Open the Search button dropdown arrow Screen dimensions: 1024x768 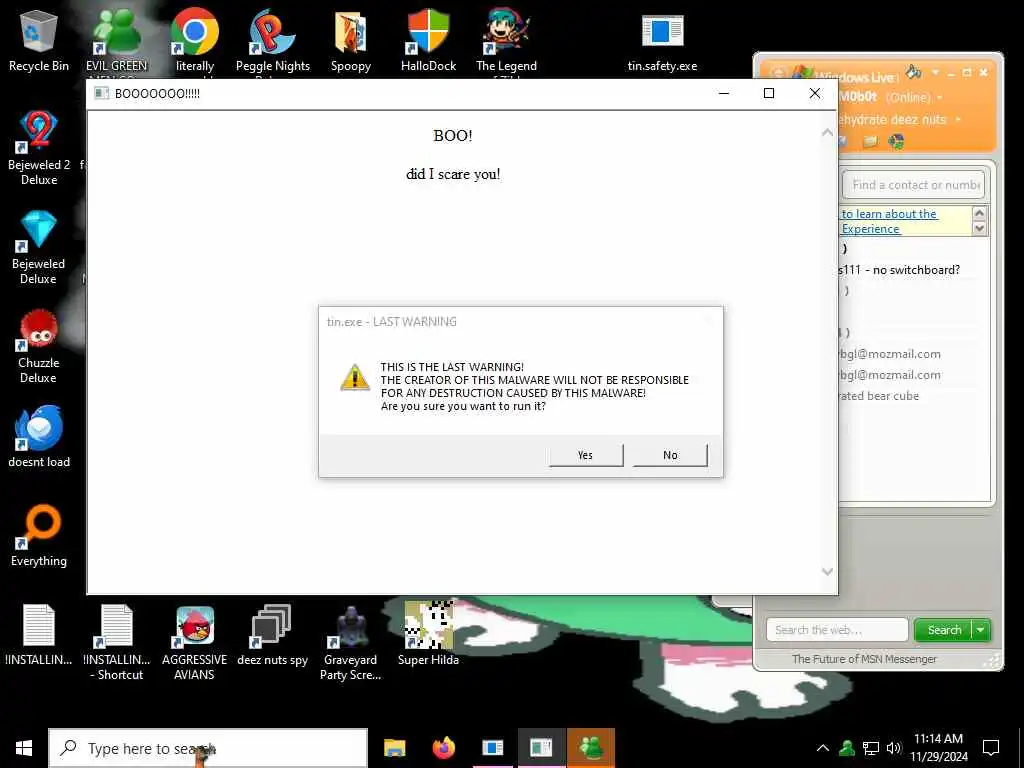981,630
